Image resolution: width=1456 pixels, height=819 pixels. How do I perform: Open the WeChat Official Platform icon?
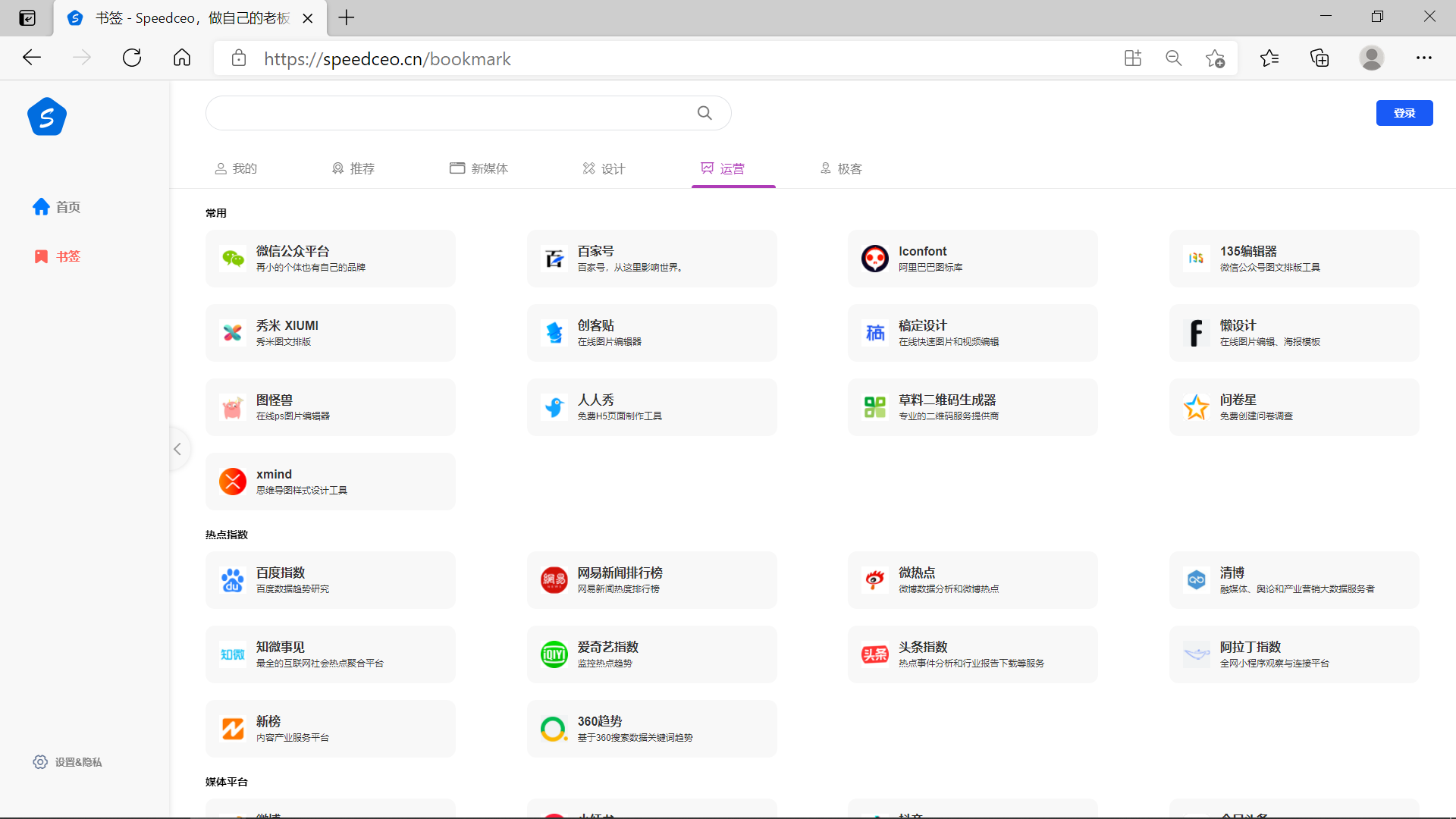pos(233,259)
